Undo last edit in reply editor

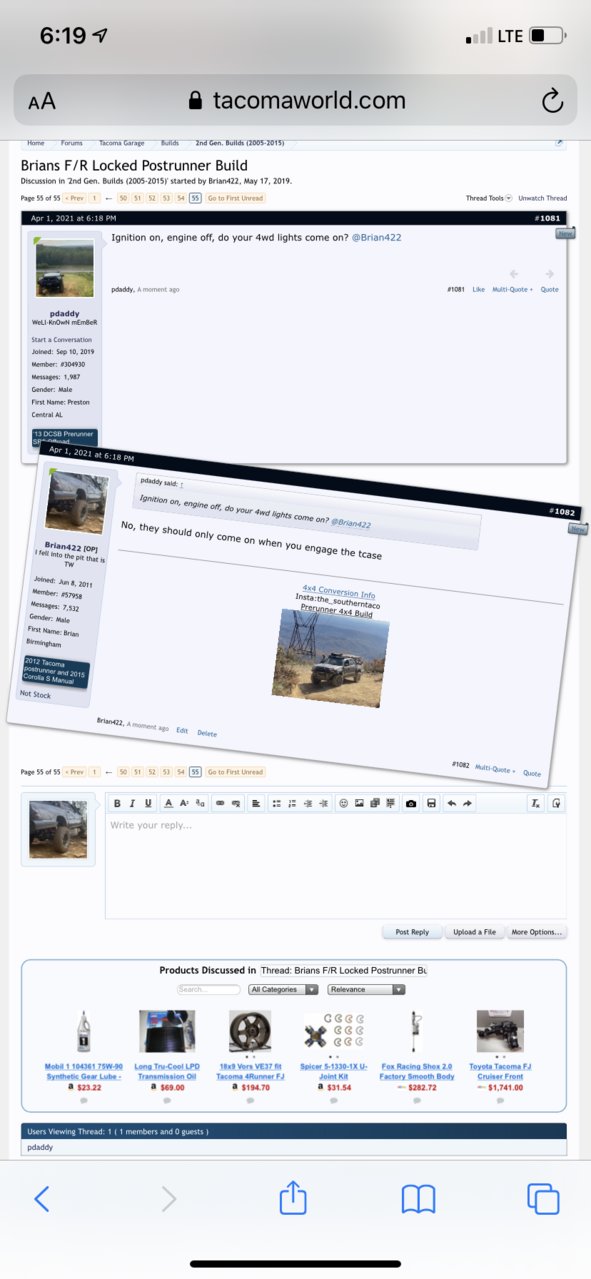click(451, 803)
